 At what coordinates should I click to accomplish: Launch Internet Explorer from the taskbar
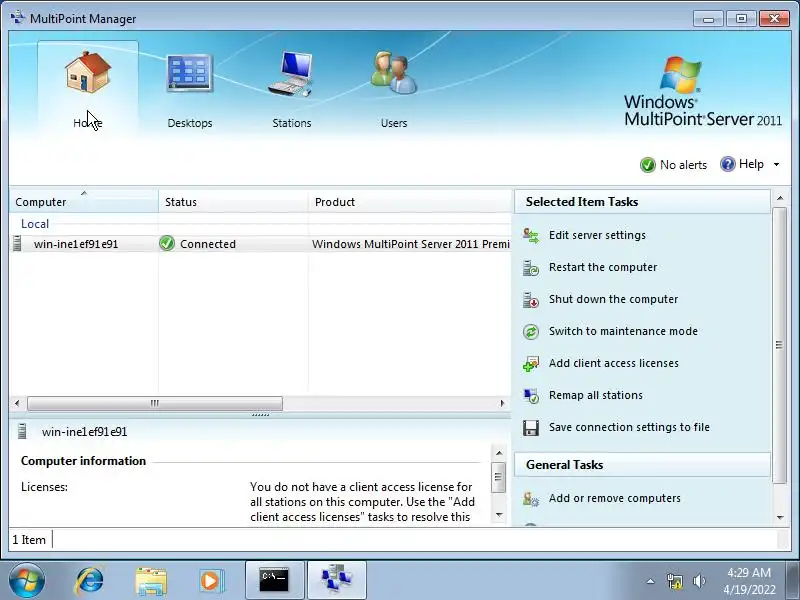89,581
